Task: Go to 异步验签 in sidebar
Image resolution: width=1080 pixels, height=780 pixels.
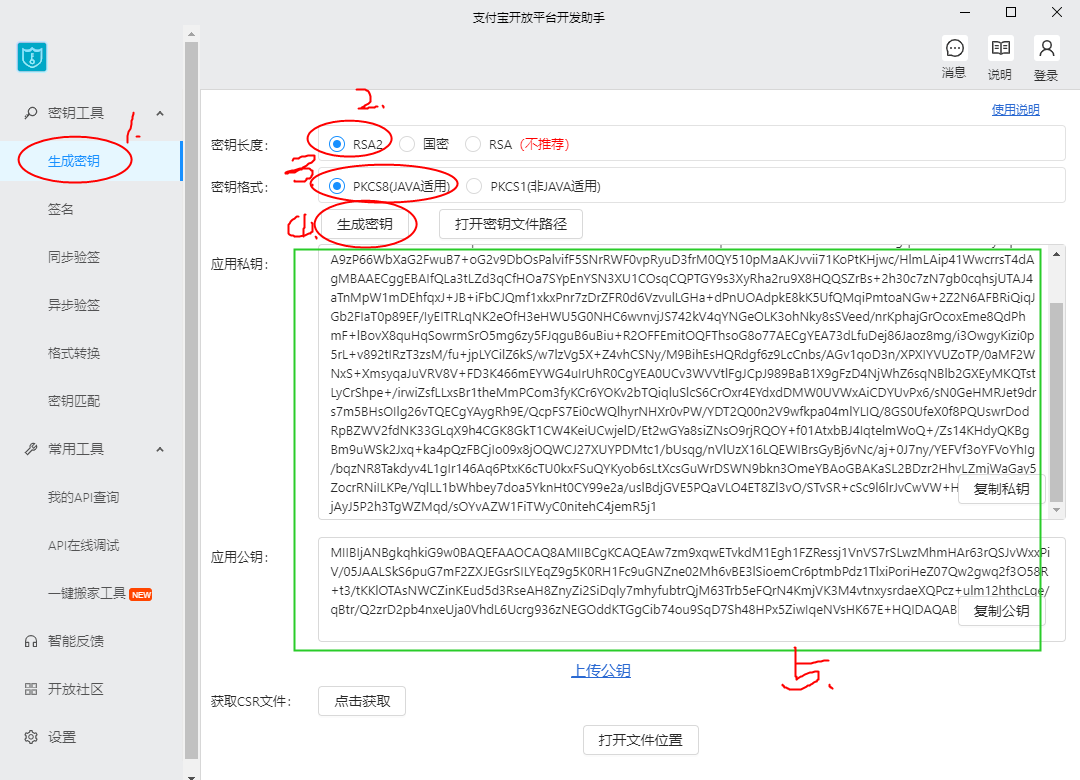Action: [x=74, y=305]
